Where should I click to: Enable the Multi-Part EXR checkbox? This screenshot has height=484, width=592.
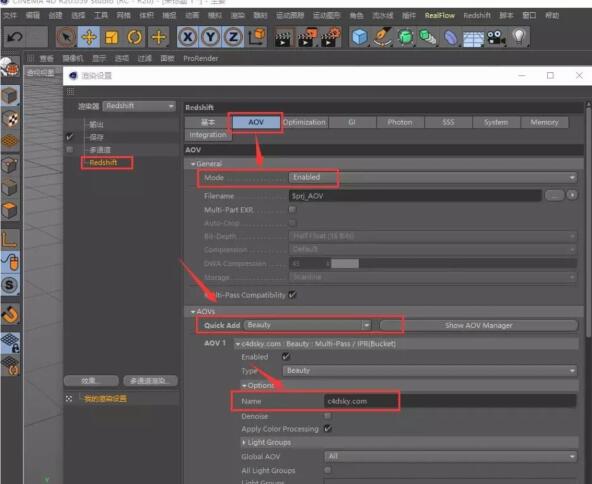tap(292, 209)
